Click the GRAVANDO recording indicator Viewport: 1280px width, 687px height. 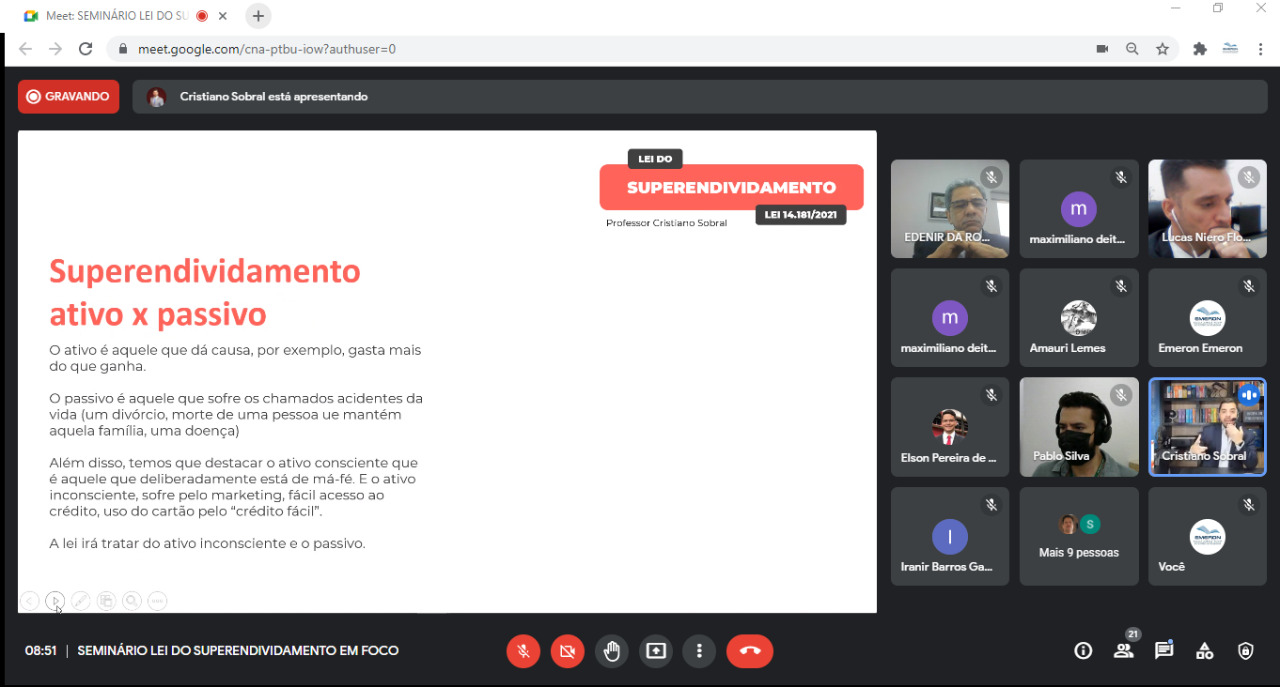point(68,97)
